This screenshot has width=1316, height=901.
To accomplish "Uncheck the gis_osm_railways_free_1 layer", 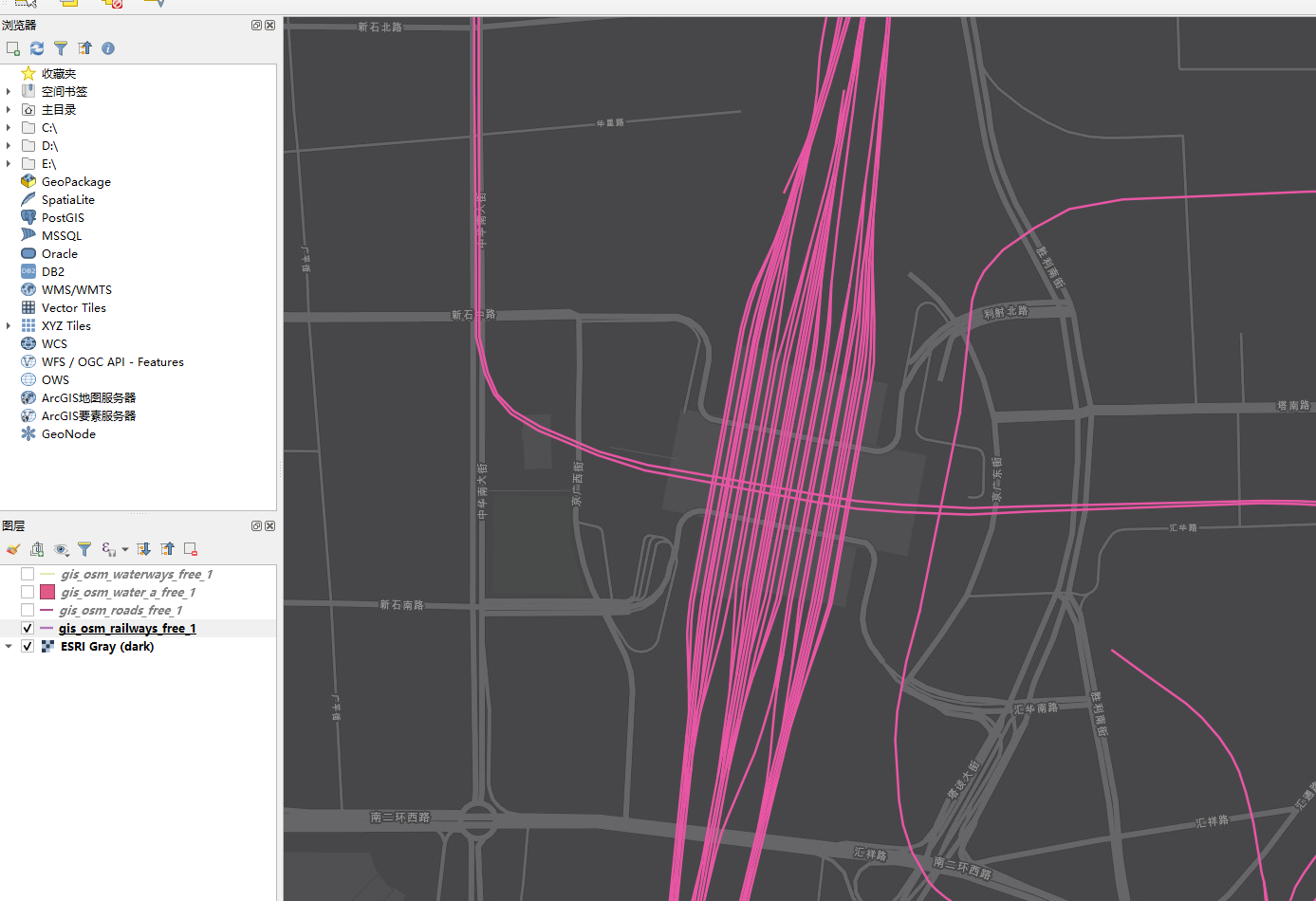I will (x=28, y=628).
